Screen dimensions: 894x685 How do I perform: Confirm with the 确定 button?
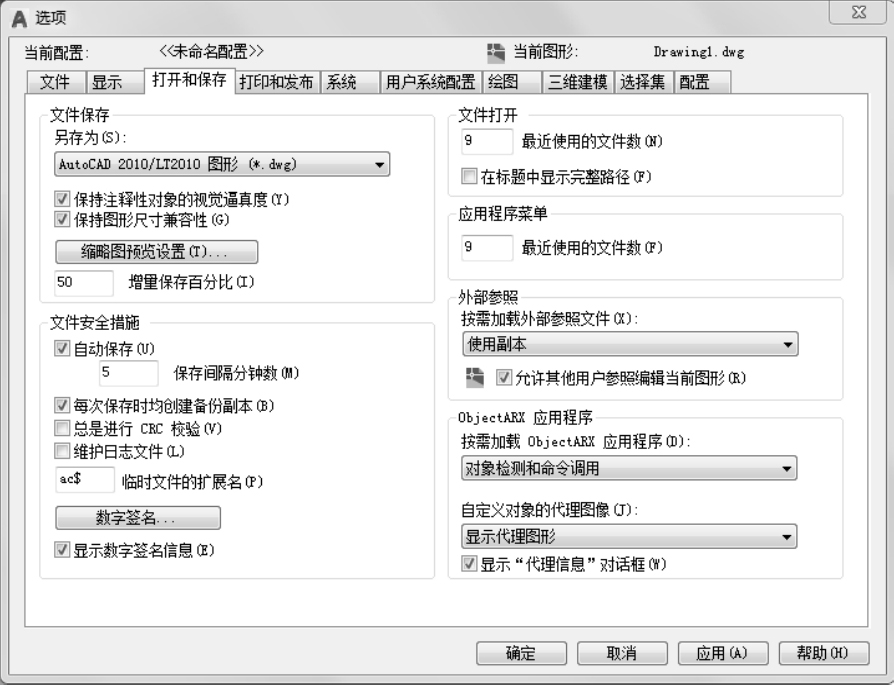click(521, 653)
